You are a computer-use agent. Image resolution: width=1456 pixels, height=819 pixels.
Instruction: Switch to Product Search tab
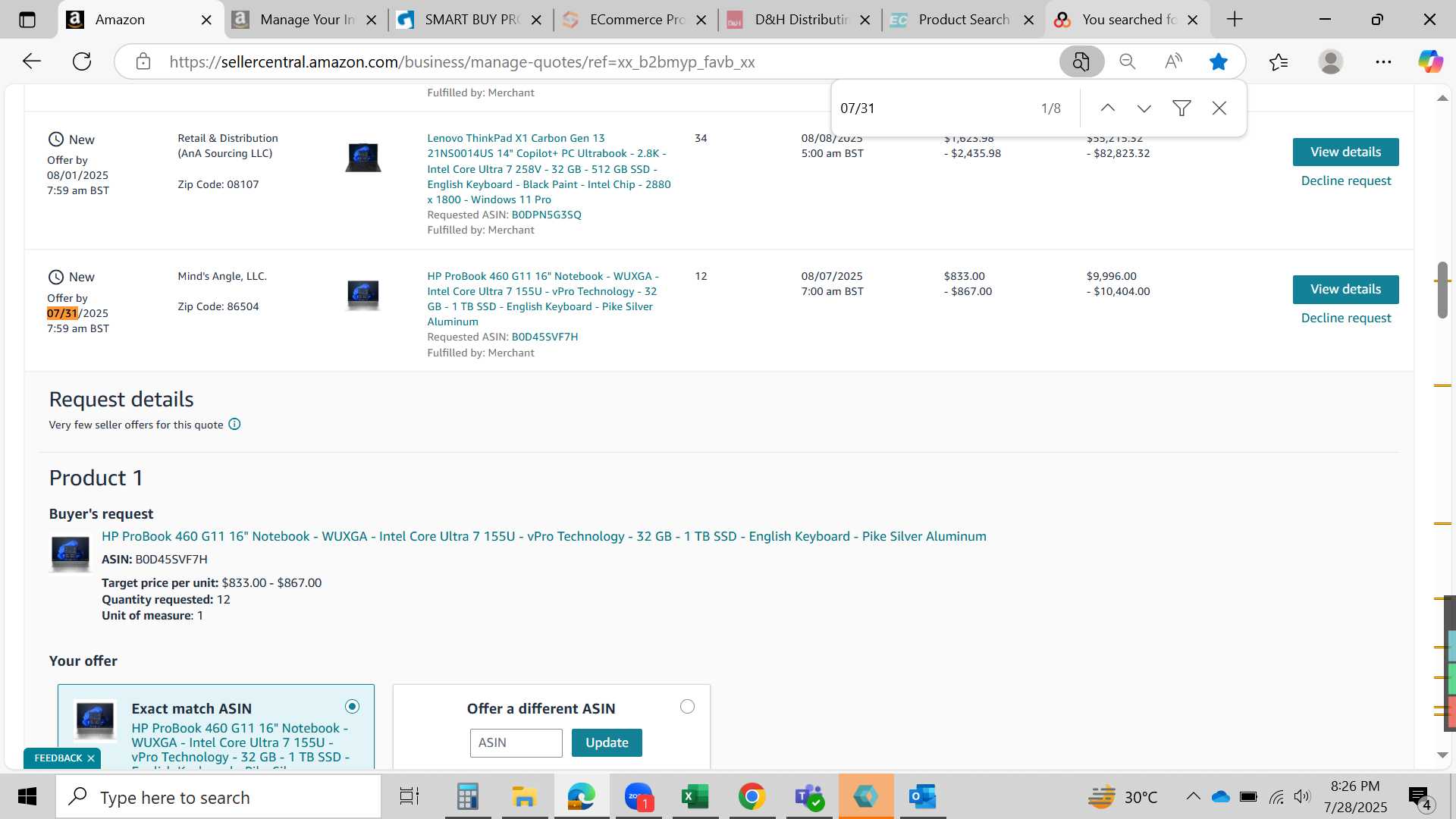click(964, 20)
